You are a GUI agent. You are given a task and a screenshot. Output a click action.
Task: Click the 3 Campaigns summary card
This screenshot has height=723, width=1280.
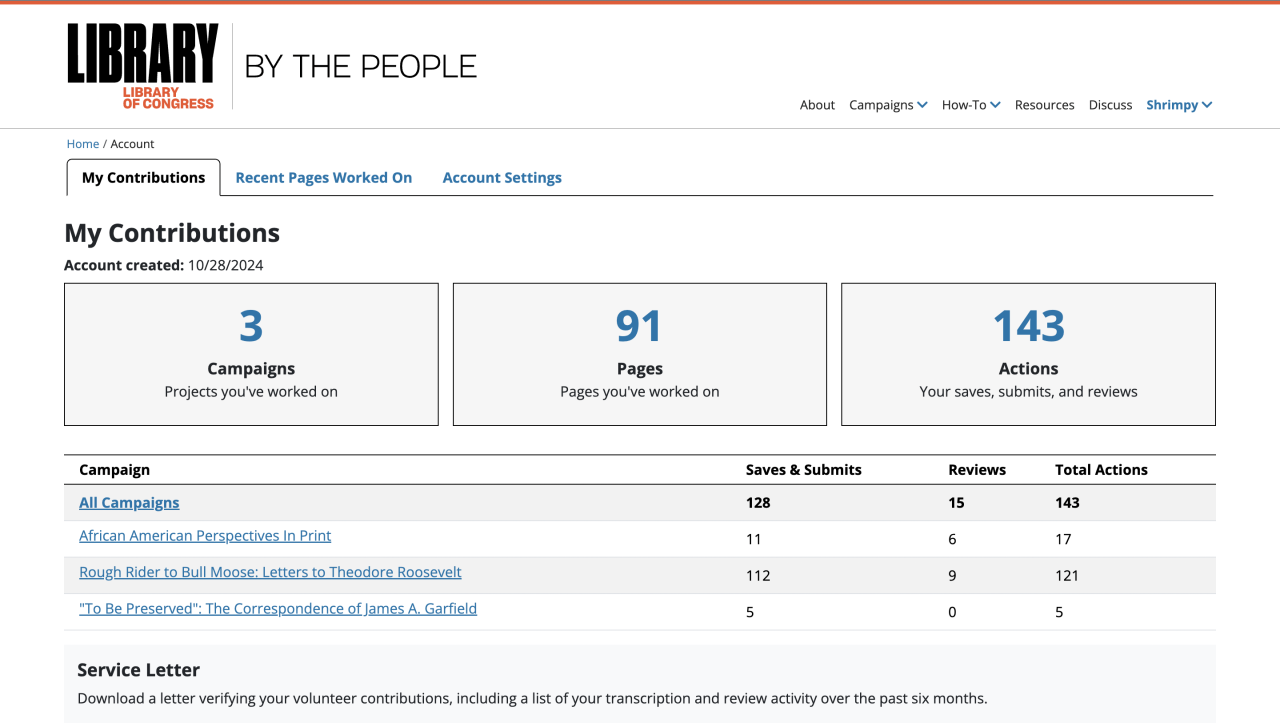251,354
